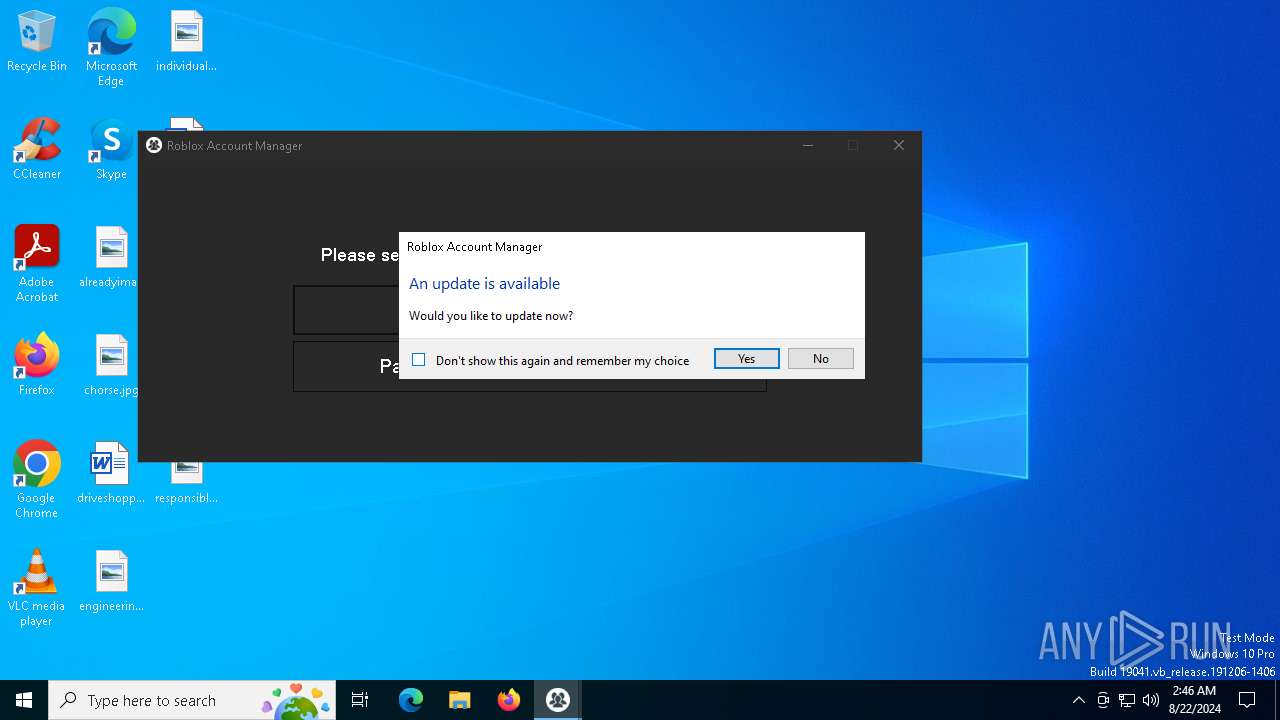Click Yes to update now
This screenshot has height=720, width=1280.
point(746,359)
